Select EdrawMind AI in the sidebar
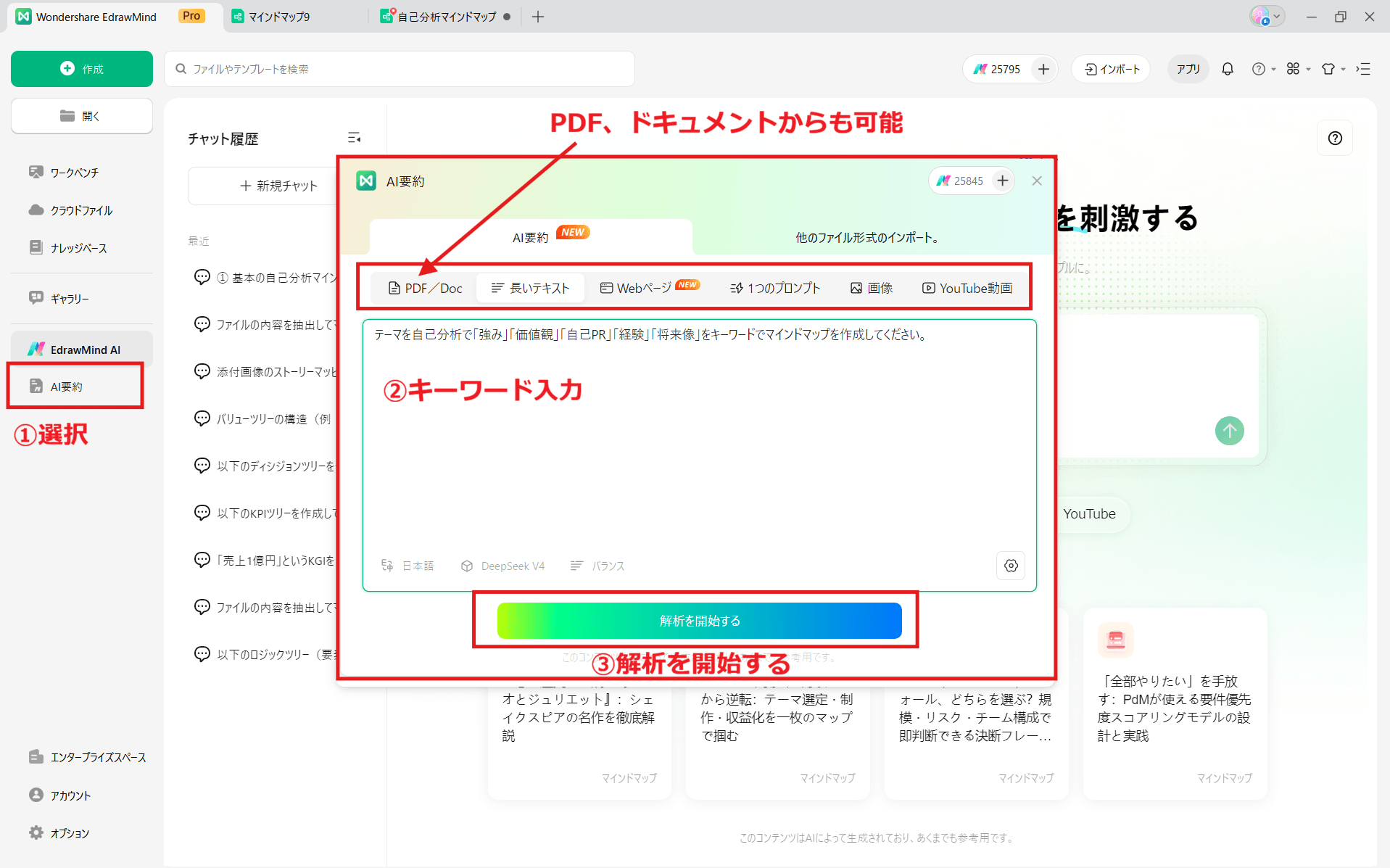The width and height of the screenshot is (1390, 868). pos(82,350)
